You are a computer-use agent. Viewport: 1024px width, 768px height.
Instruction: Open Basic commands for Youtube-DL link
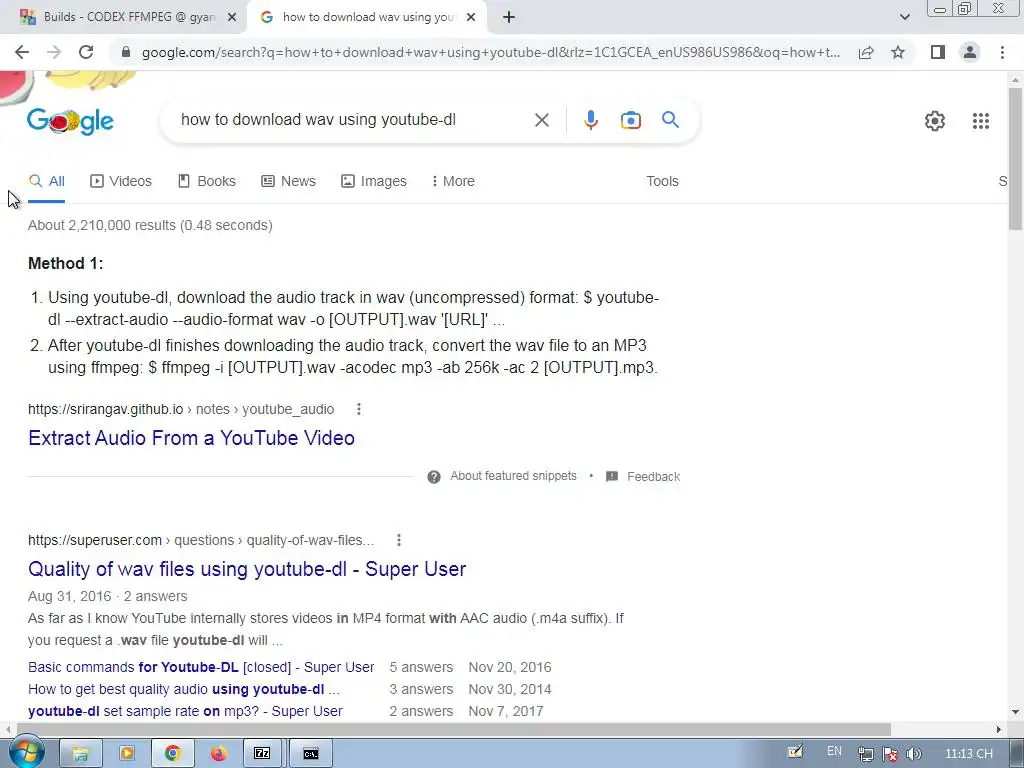pyautogui.click(x=201, y=667)
